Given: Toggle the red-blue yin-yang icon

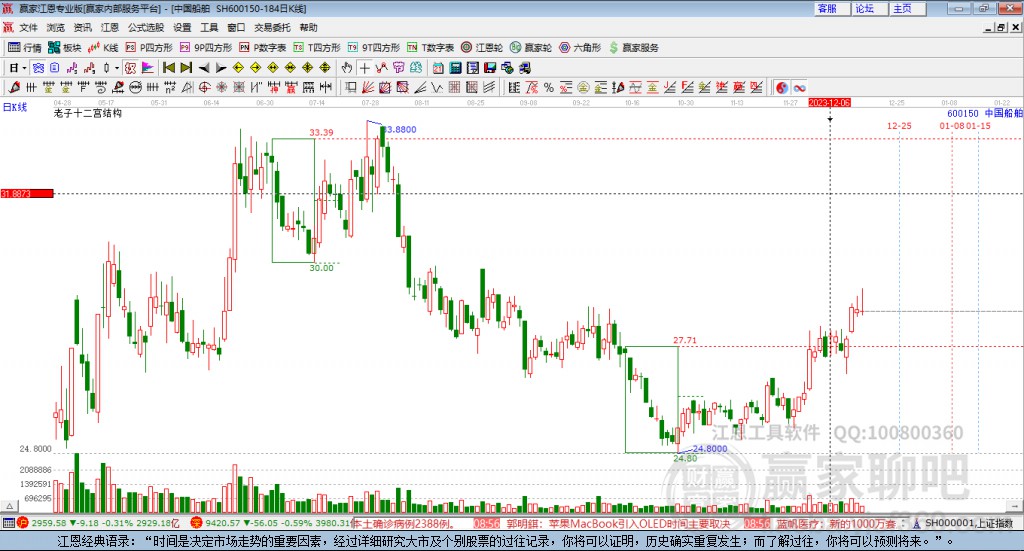Looking at the screenshot, I should [x=782, y=87].
